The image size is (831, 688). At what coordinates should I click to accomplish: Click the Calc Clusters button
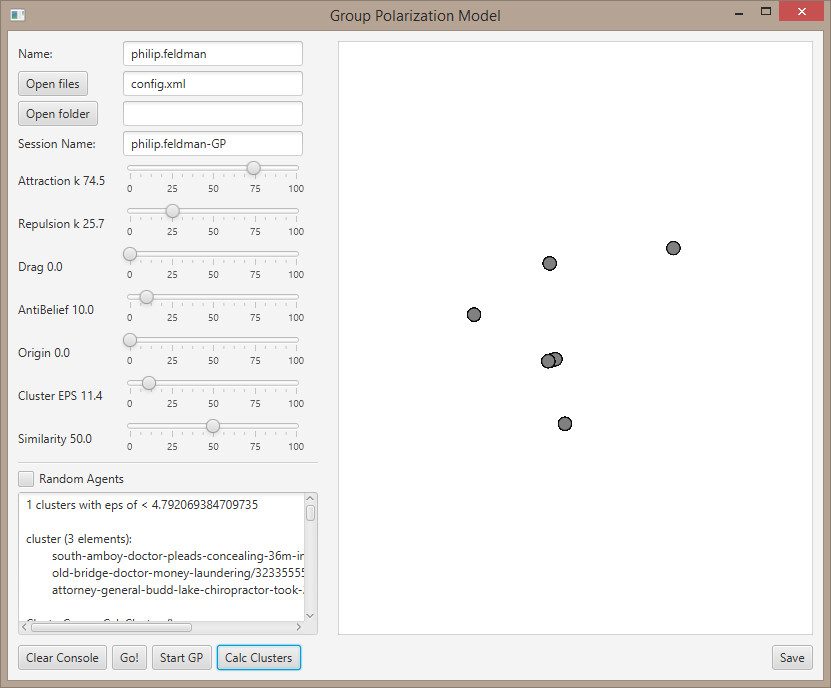[258, 657]
